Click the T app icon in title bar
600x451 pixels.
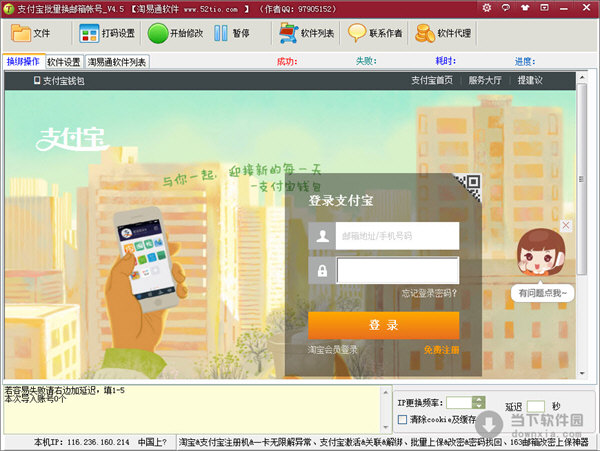[x=8, y=8]
